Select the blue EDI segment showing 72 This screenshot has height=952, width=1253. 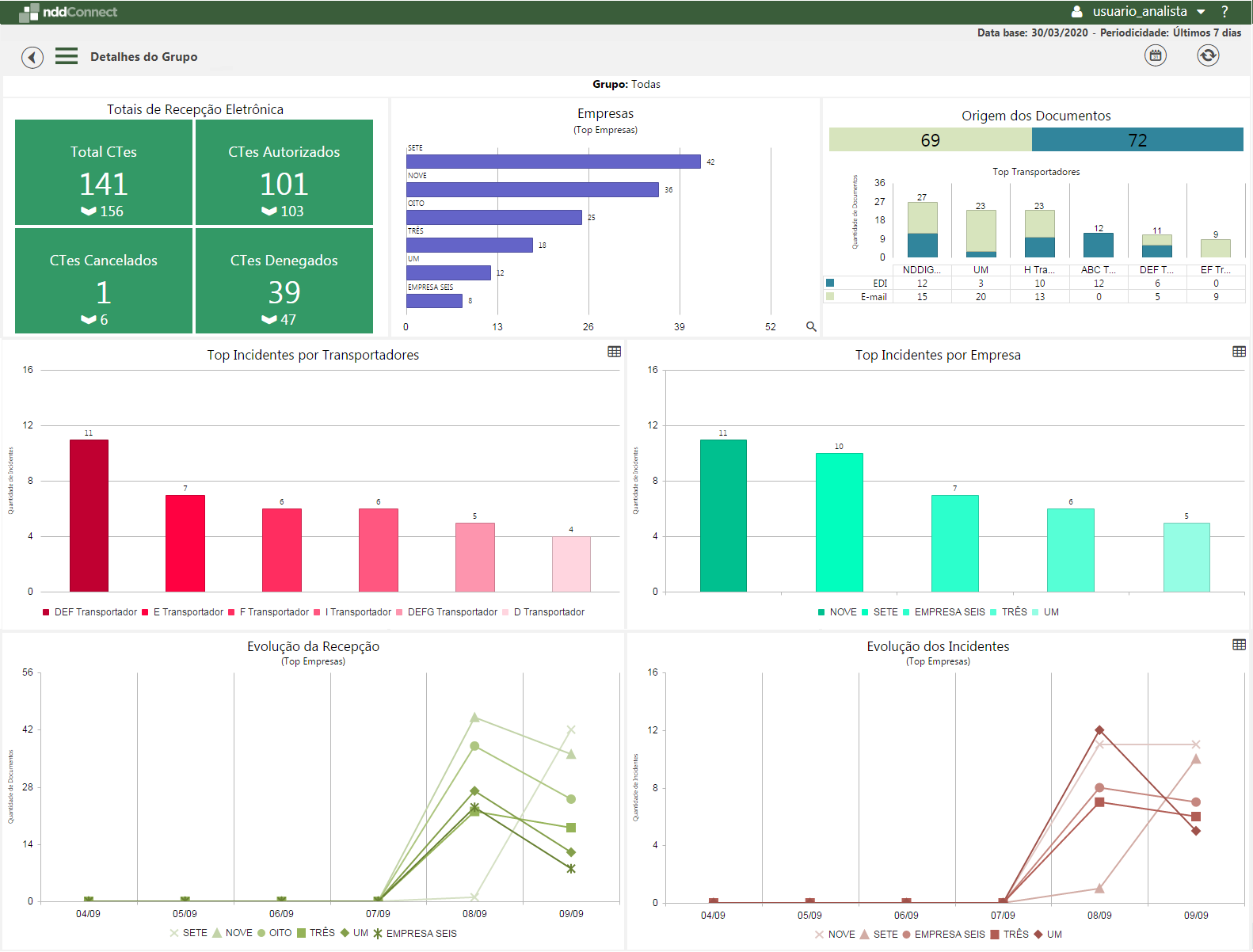pos(1137,140)
